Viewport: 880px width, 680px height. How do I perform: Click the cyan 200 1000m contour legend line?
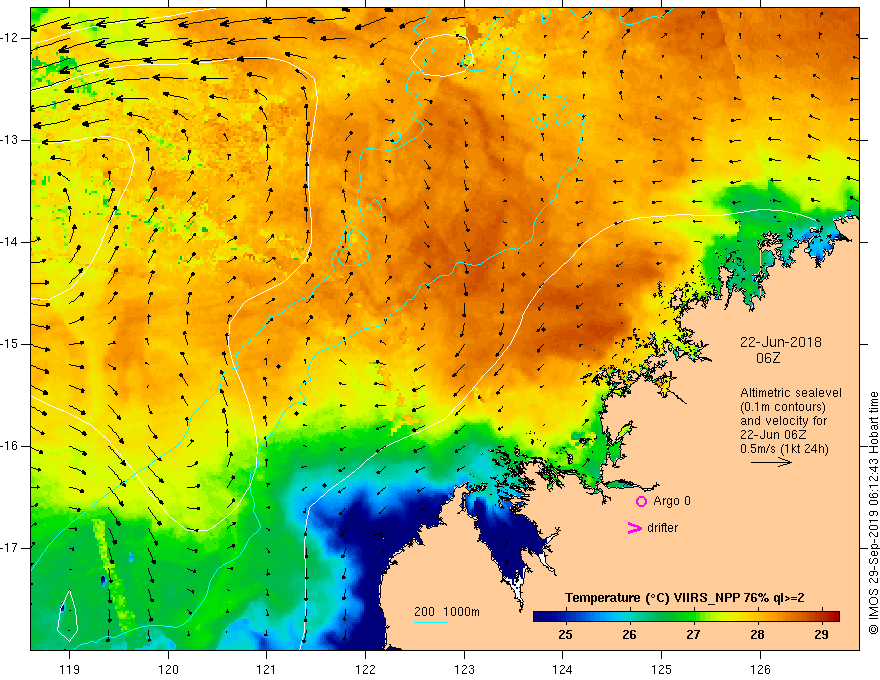tap(430, 622)
